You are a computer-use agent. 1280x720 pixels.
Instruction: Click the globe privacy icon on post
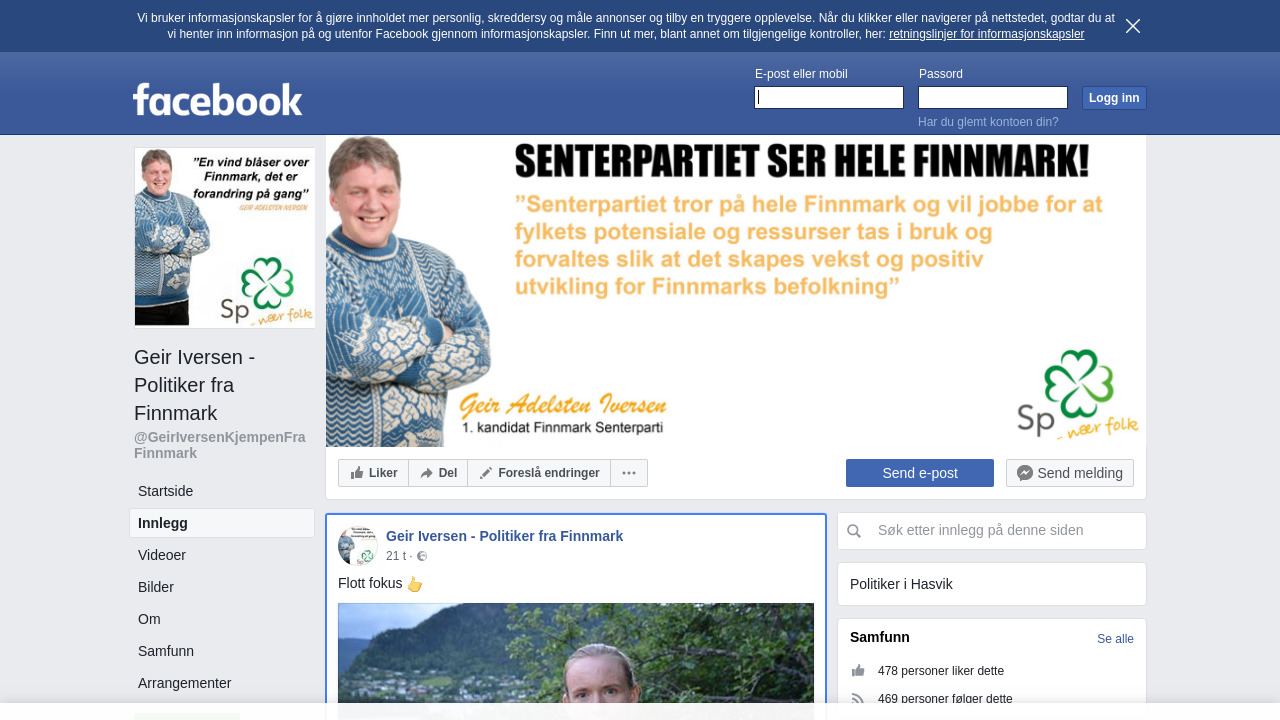point(422,556)
